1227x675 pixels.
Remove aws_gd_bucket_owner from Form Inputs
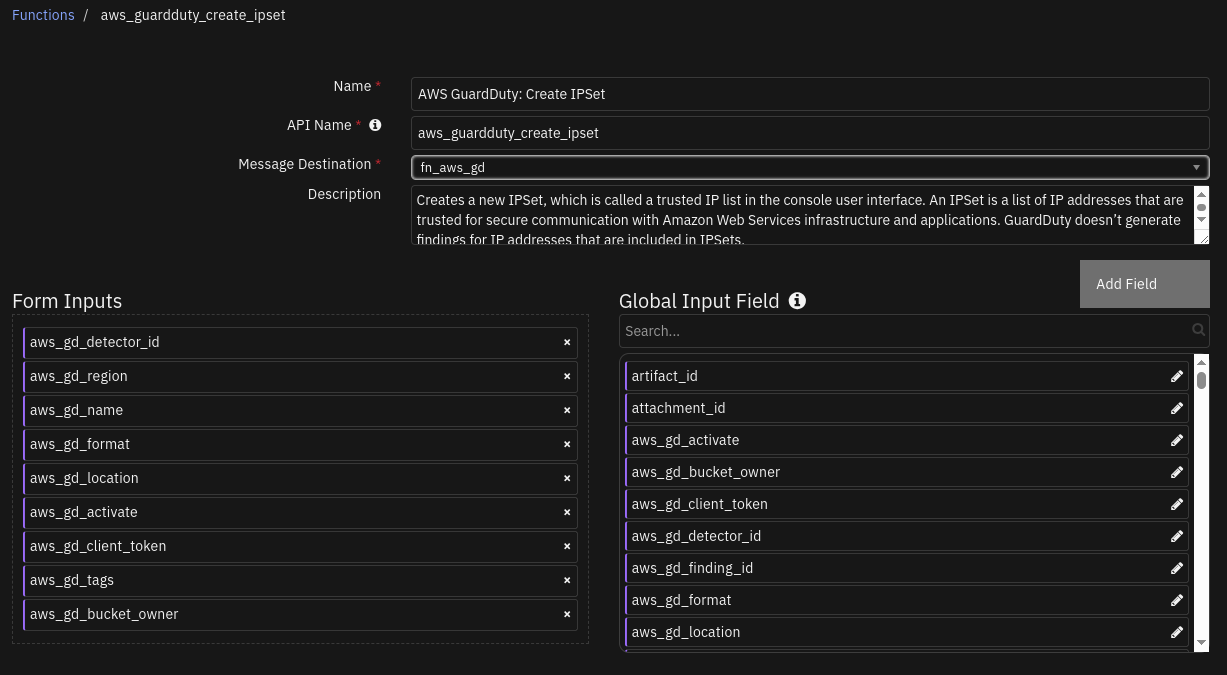pos(567,614)
